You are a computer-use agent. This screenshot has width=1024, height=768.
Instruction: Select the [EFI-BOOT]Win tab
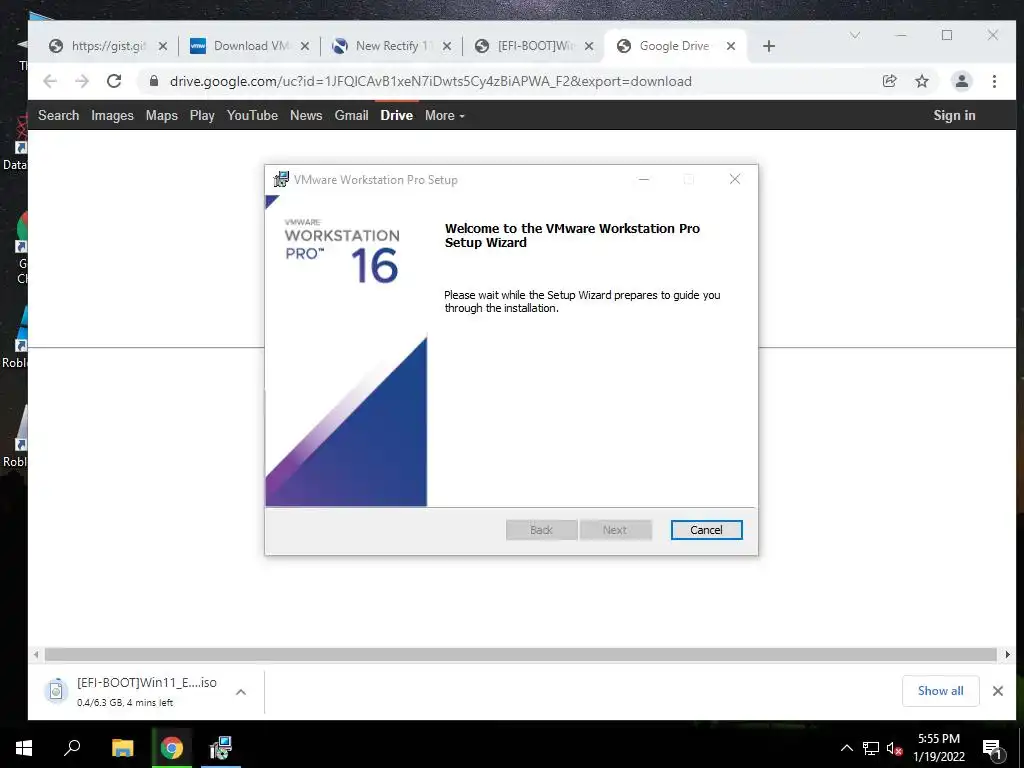[x=535, y=46]
